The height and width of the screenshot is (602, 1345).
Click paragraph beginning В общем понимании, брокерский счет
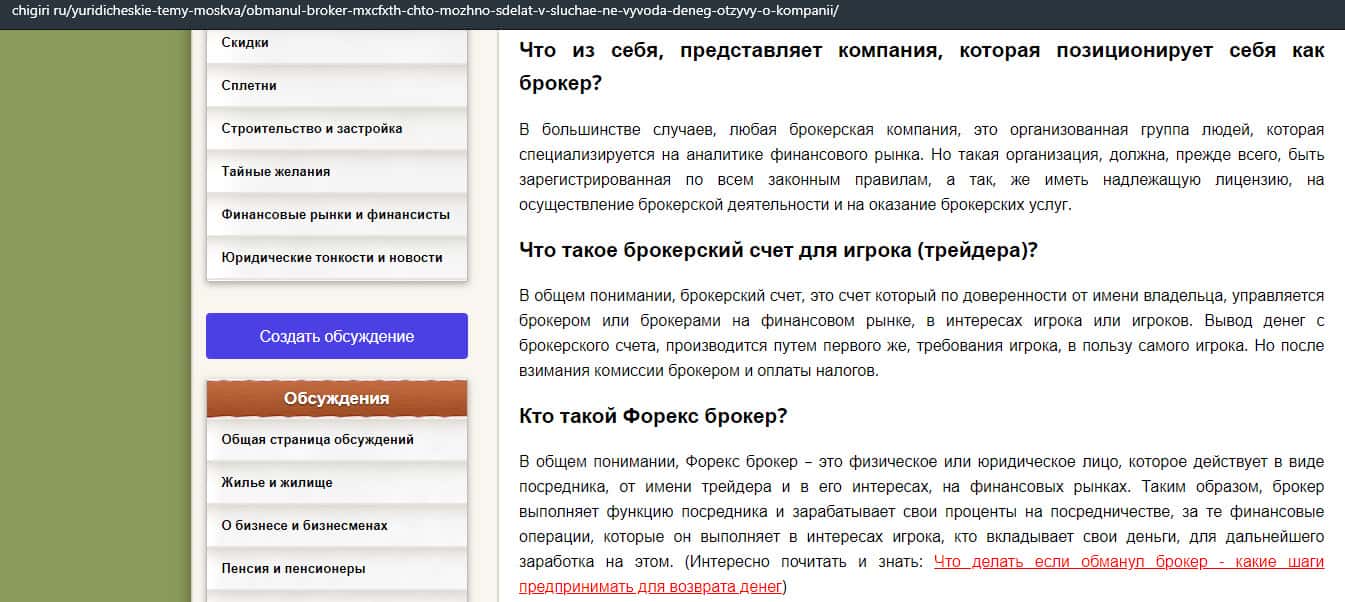[x=921, y=333]
